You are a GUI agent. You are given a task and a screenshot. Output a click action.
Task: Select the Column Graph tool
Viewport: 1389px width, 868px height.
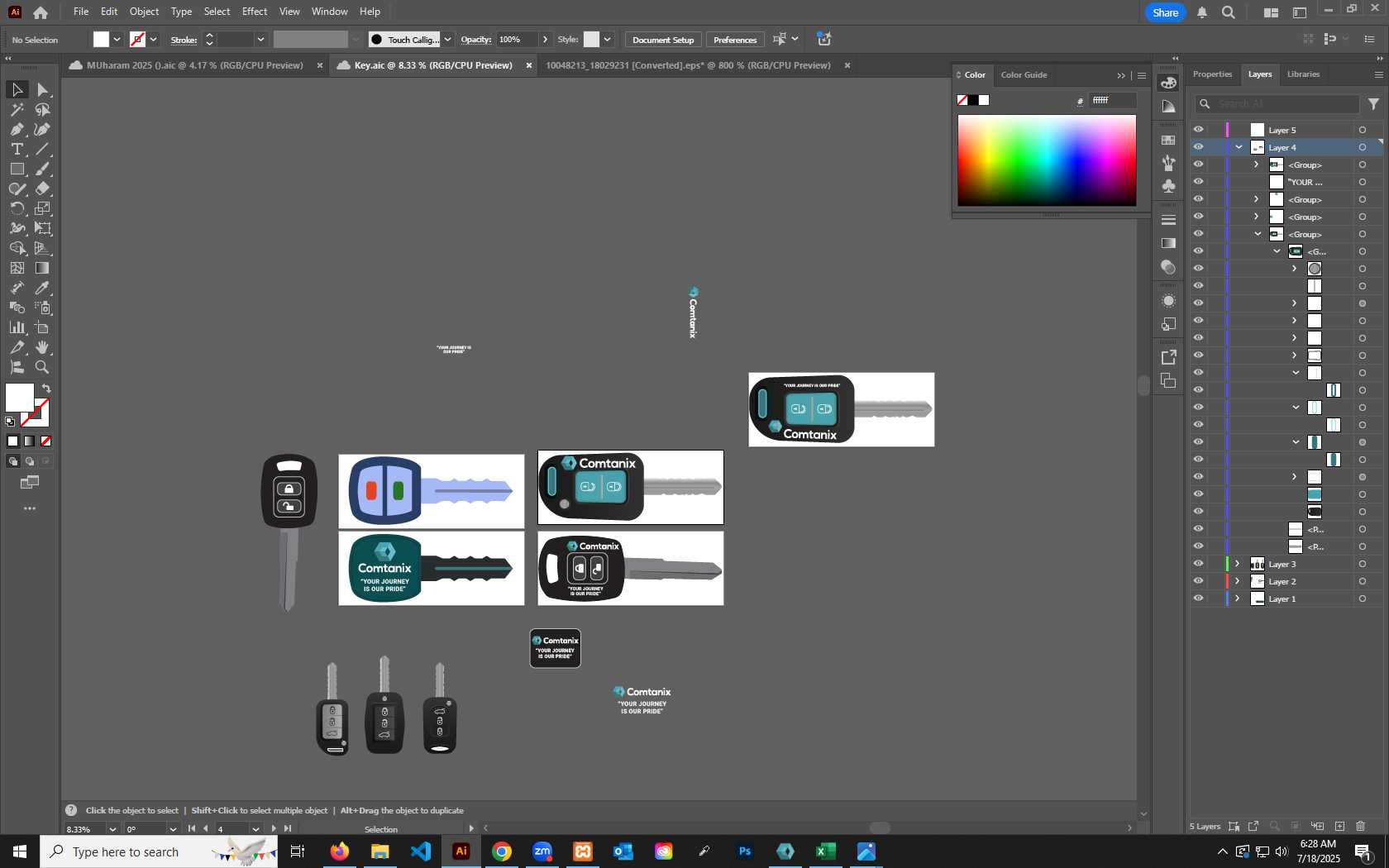coord(17,327)
